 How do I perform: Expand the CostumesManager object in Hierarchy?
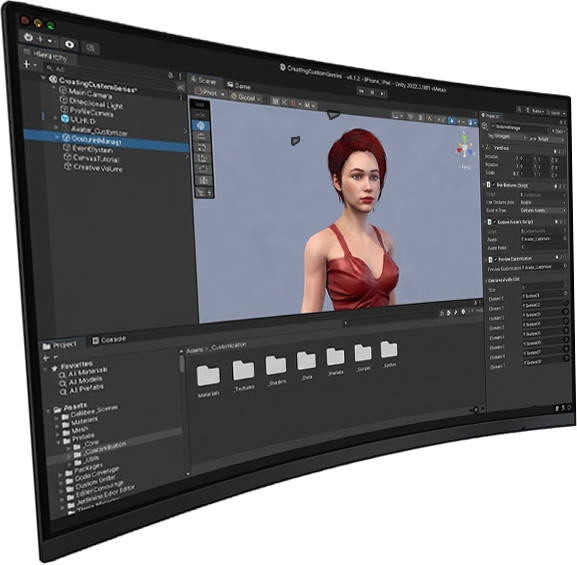tap(57, 137)
